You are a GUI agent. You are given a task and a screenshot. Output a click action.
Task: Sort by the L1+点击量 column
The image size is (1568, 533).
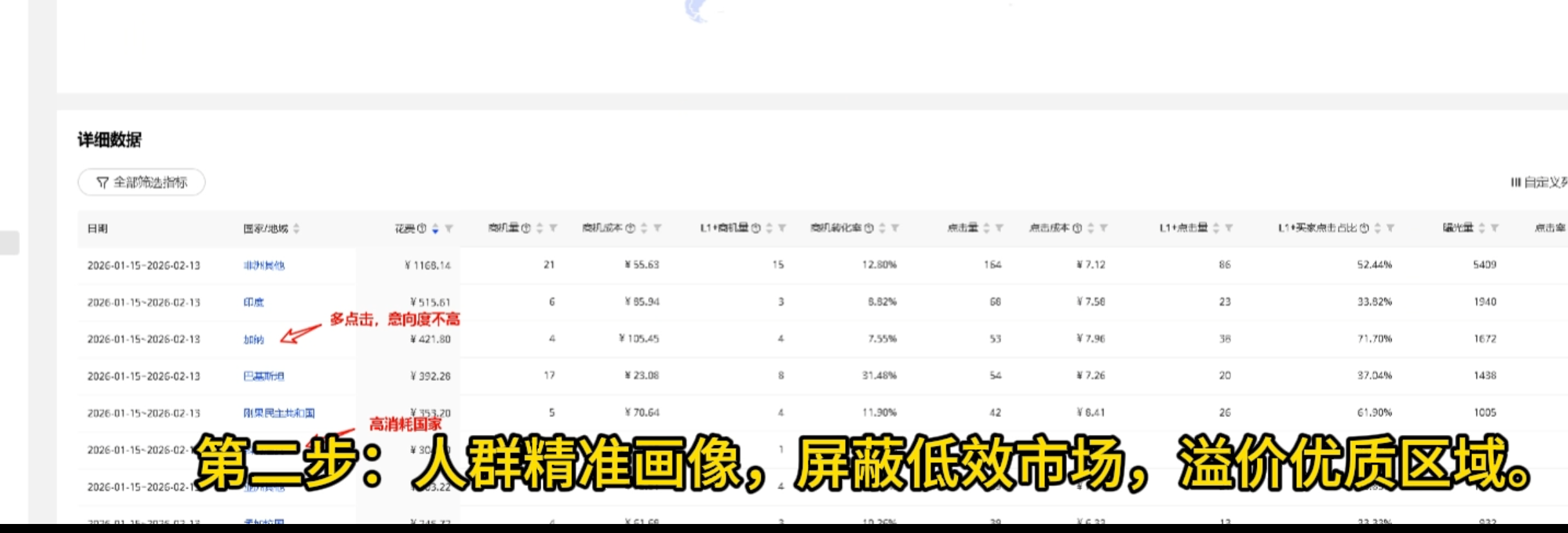pos(1216,228)
